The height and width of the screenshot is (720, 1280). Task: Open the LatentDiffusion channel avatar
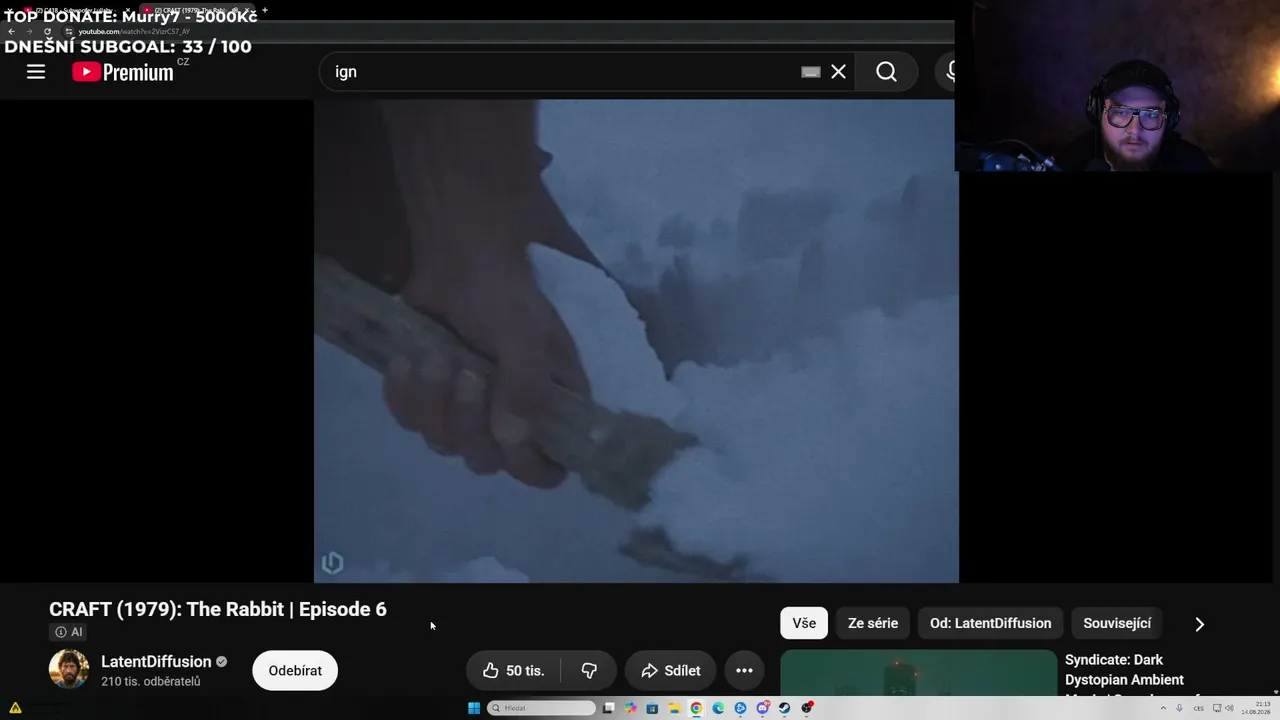tap(69, 669)
